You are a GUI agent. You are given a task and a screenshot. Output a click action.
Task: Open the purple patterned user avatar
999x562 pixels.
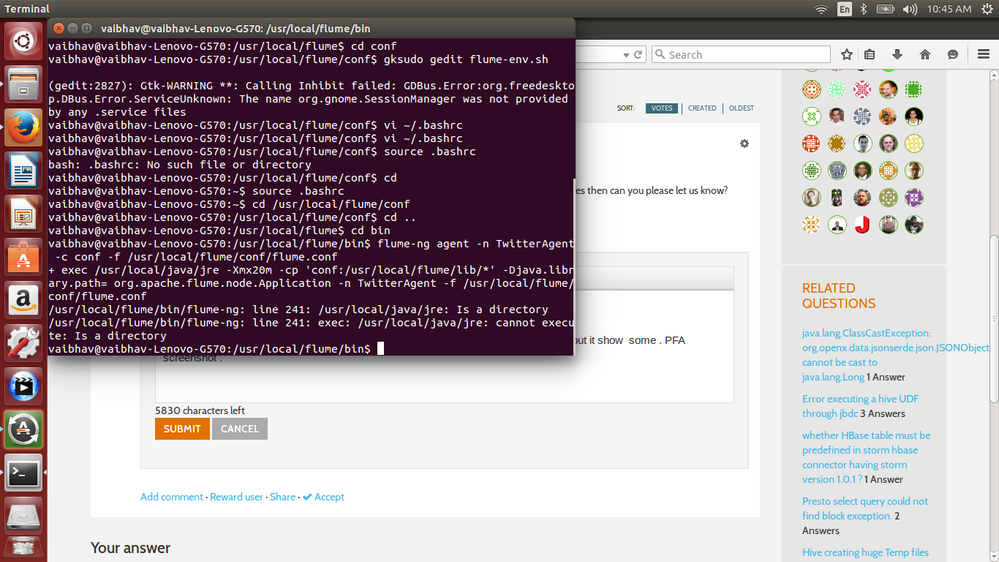(914, 198)
